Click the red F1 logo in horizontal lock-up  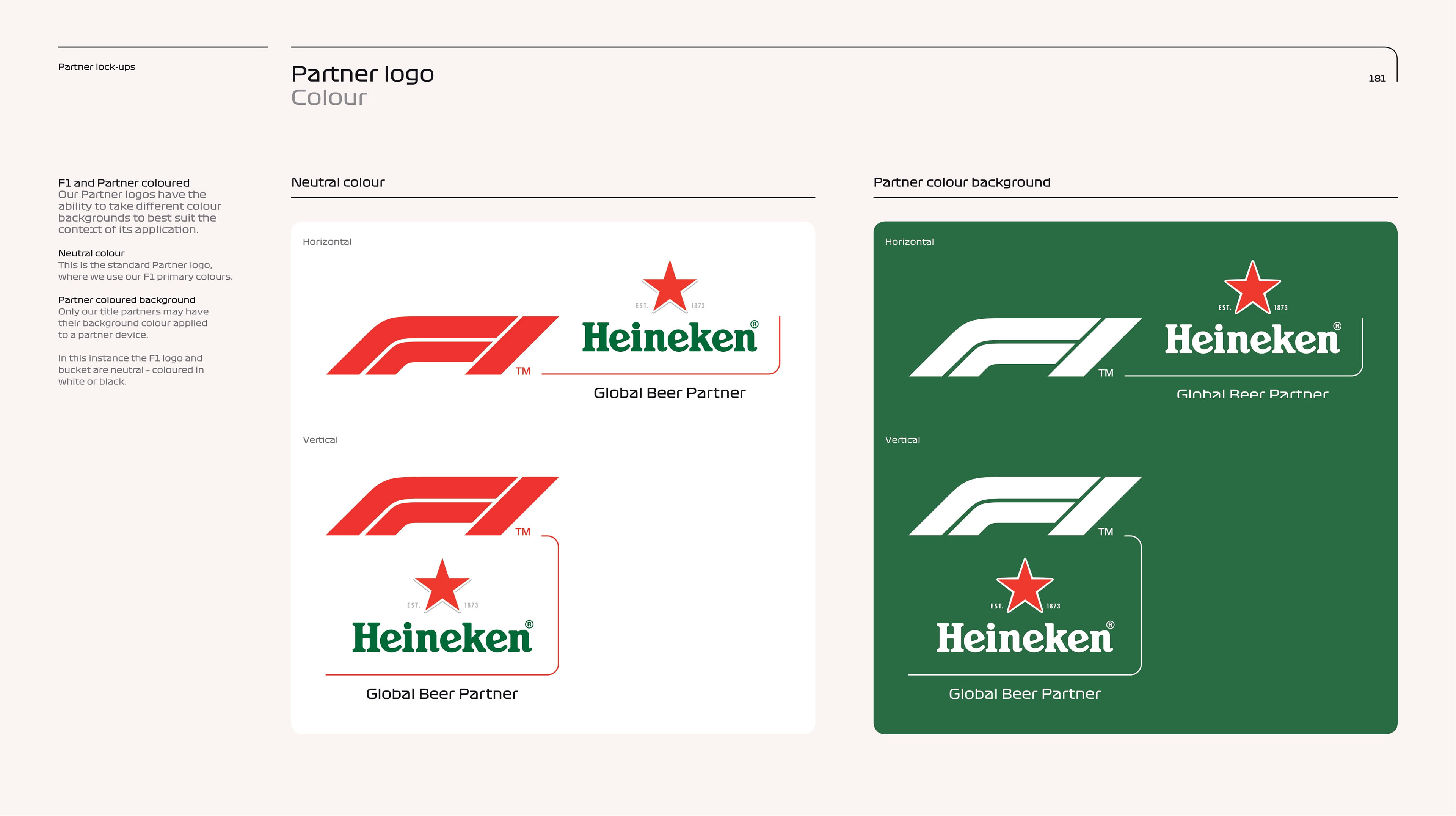pos(442,346)
